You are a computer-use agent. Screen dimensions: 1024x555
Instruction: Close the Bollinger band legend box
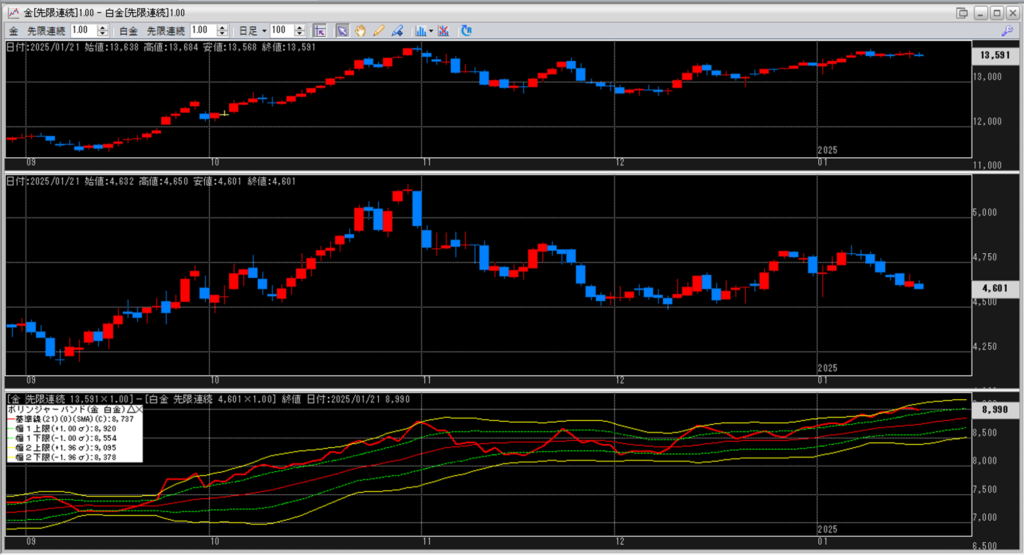pos(139,410)
